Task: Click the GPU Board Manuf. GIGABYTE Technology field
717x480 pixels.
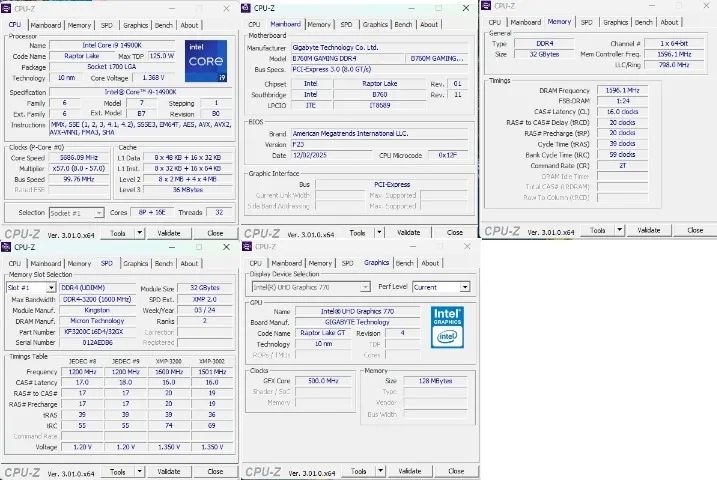Action: pyautogui.click(x=357, y=322)
